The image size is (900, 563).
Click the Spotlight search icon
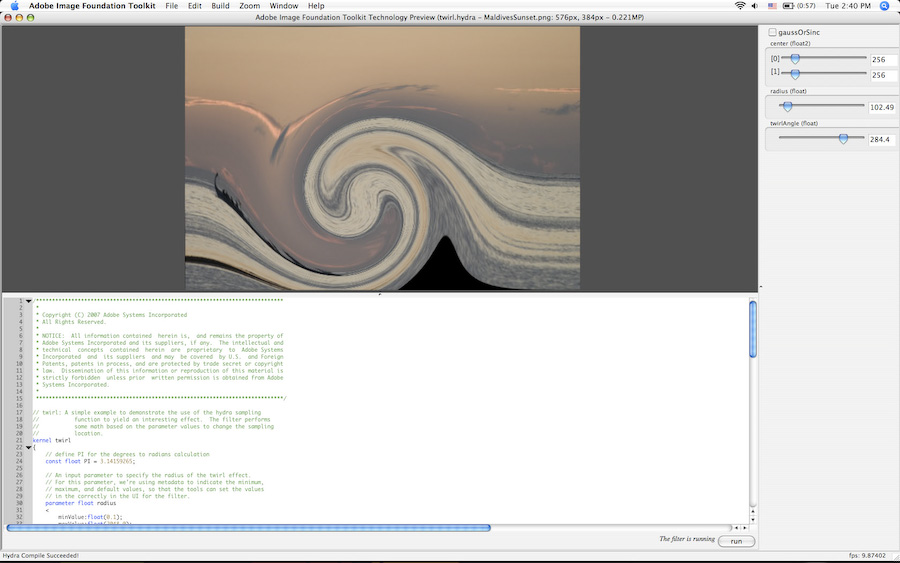click(884, 6)
